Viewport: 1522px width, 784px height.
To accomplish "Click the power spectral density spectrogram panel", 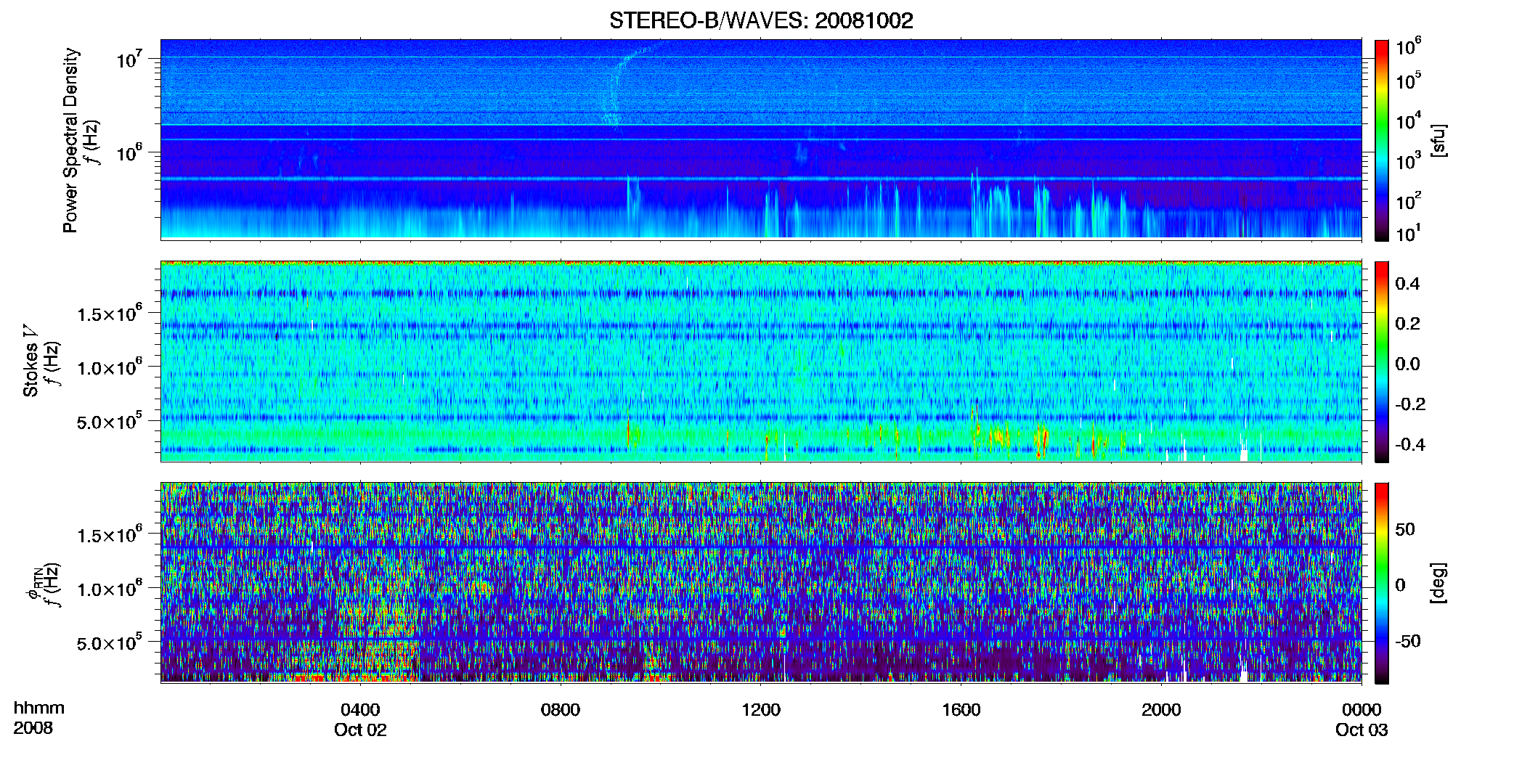I will pyautogui.click(x=761, y=139).
